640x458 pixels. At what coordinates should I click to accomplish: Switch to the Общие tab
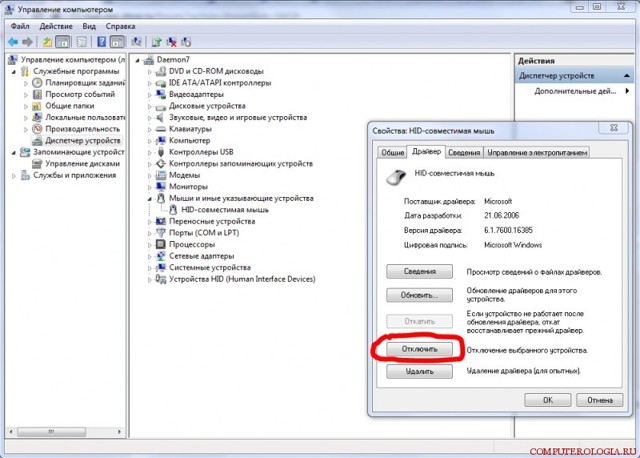392,152
